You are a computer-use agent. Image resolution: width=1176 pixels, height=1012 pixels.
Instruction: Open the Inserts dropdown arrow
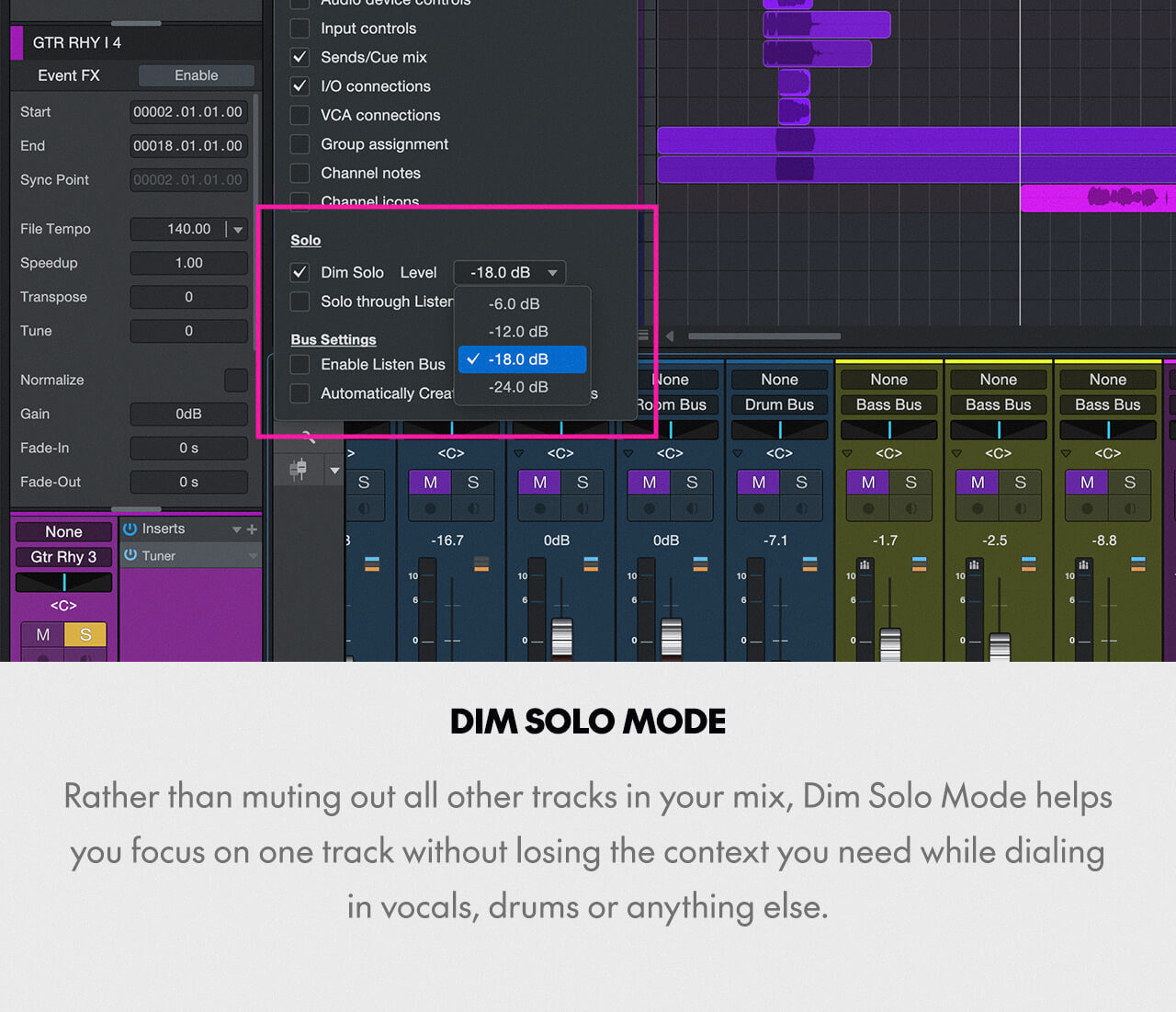[x=236, y=529]
